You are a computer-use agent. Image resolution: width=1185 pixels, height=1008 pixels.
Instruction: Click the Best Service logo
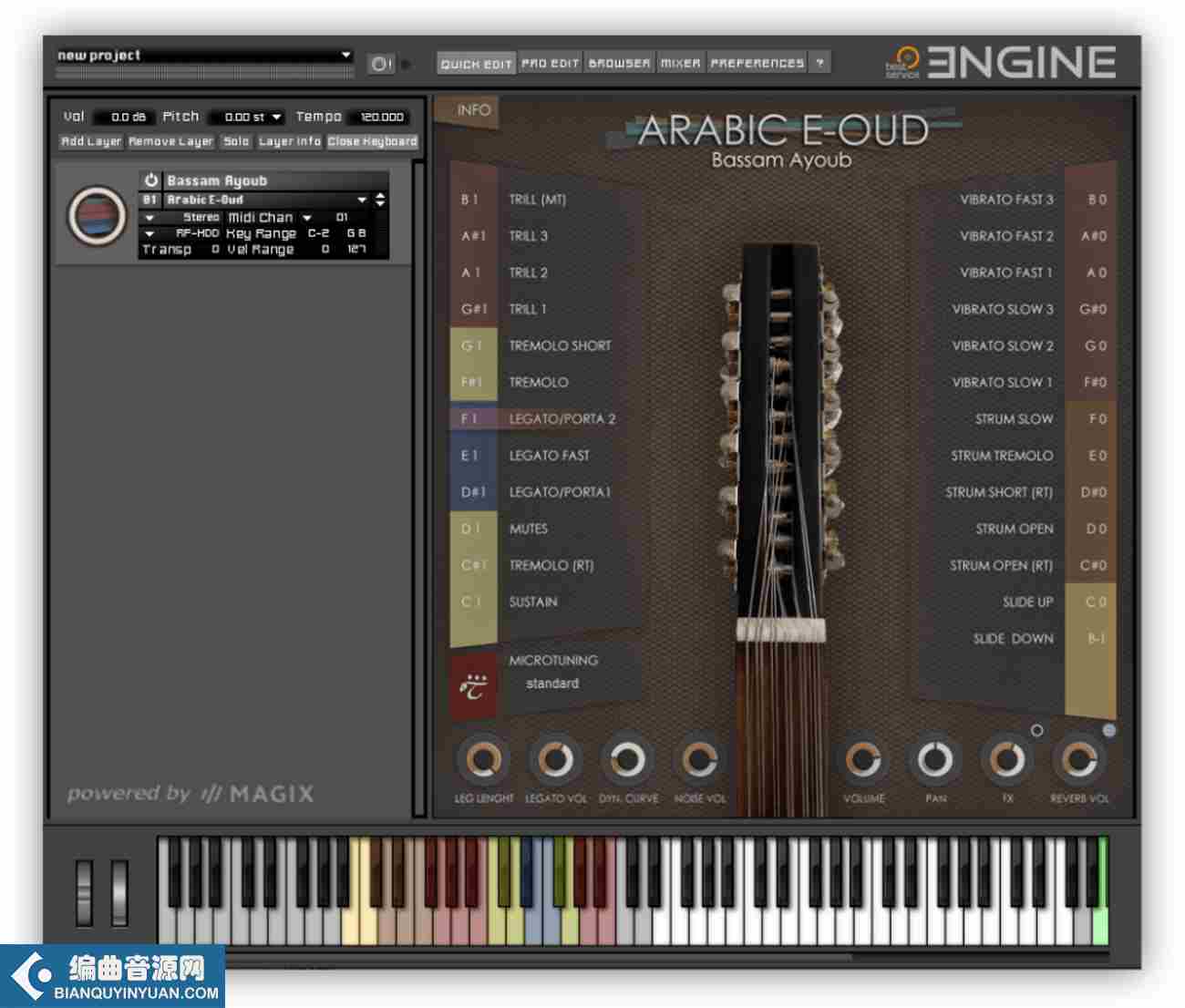coord(903,62)
